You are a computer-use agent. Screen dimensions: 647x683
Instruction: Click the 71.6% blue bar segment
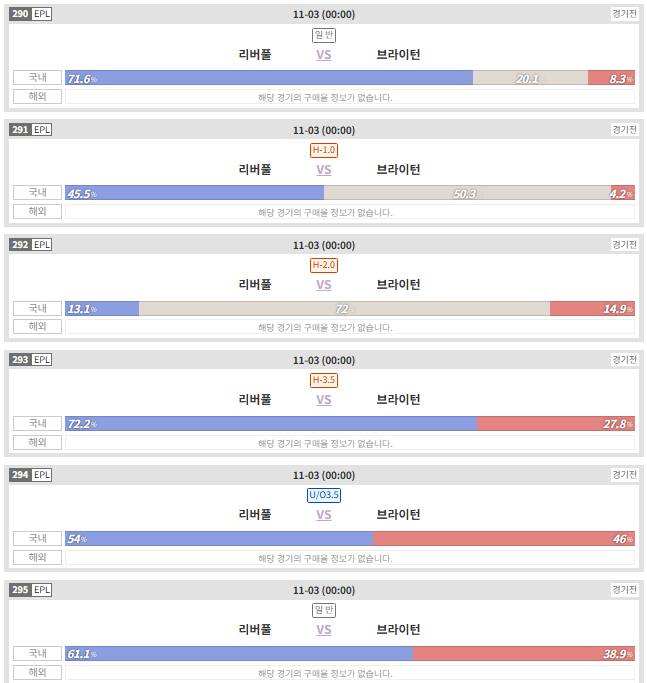click(x=269, y=78)
